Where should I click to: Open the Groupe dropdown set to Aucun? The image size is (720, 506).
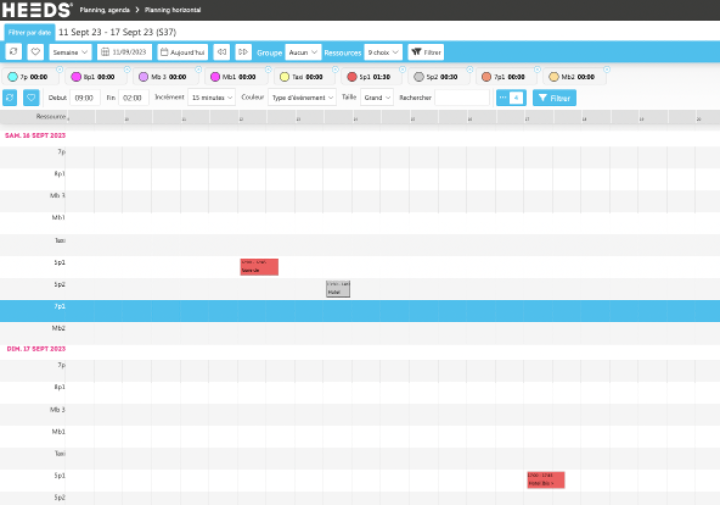click(x=303, y=52)
